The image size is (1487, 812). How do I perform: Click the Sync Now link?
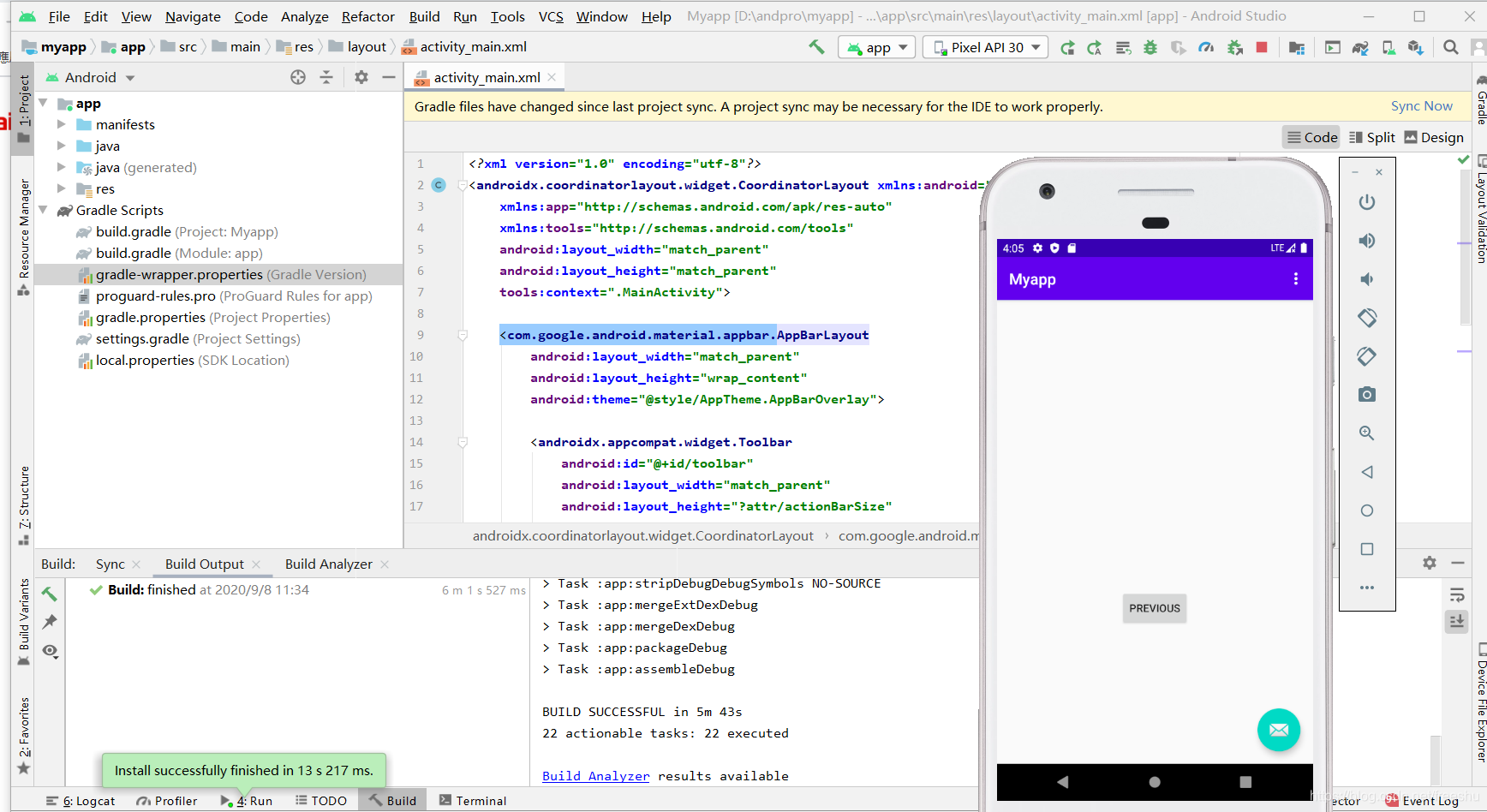[1421, 106]
